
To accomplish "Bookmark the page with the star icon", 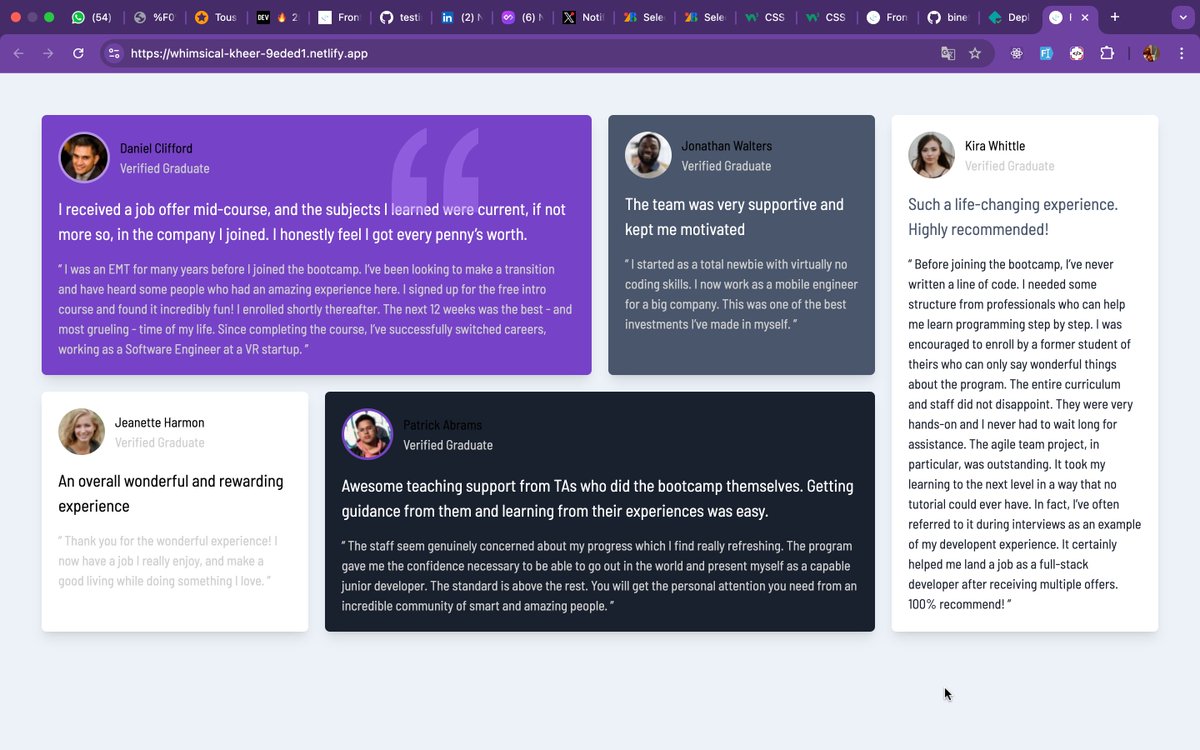I will [x=974, y=53].
